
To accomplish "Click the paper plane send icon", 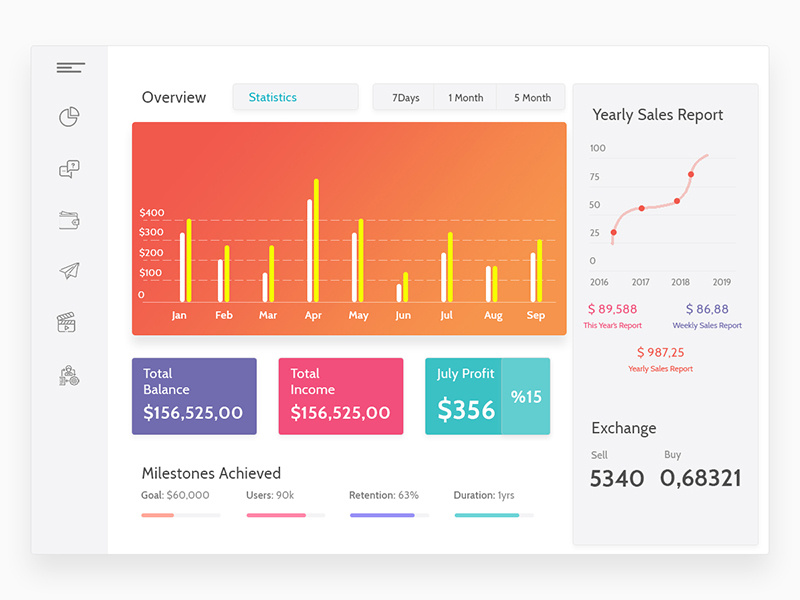I will pos(68,271).
